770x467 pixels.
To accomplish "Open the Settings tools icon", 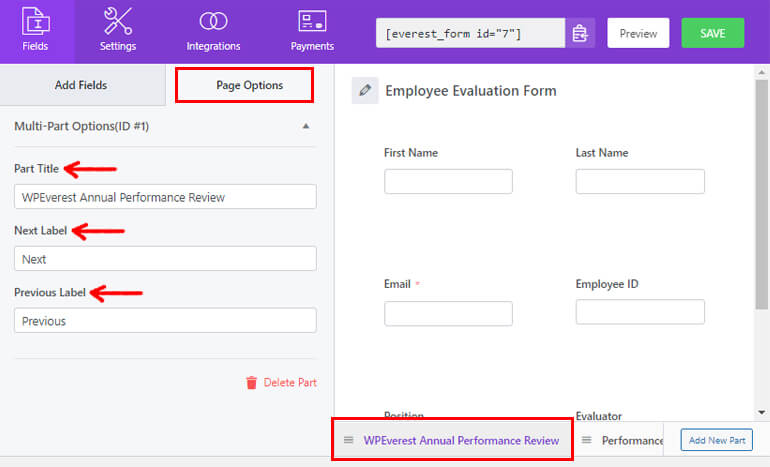I will tap(118, 22).
